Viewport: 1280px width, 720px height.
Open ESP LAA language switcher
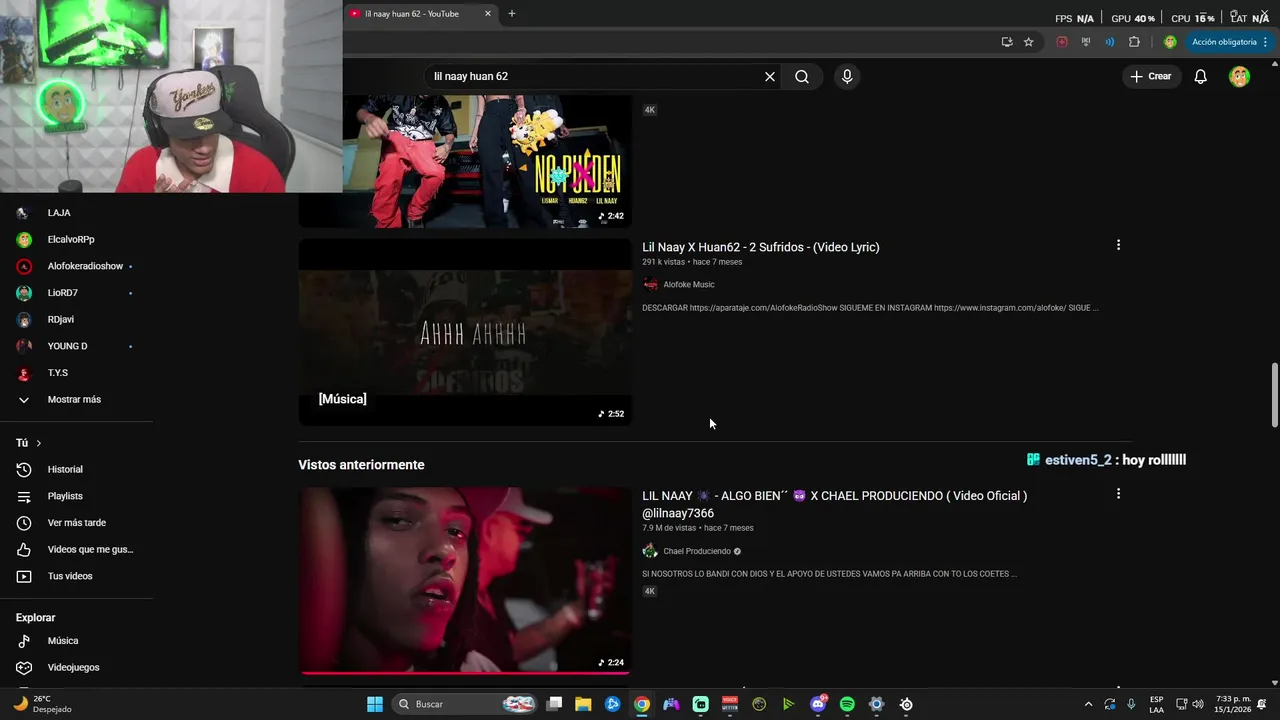tap(1156, 704)
